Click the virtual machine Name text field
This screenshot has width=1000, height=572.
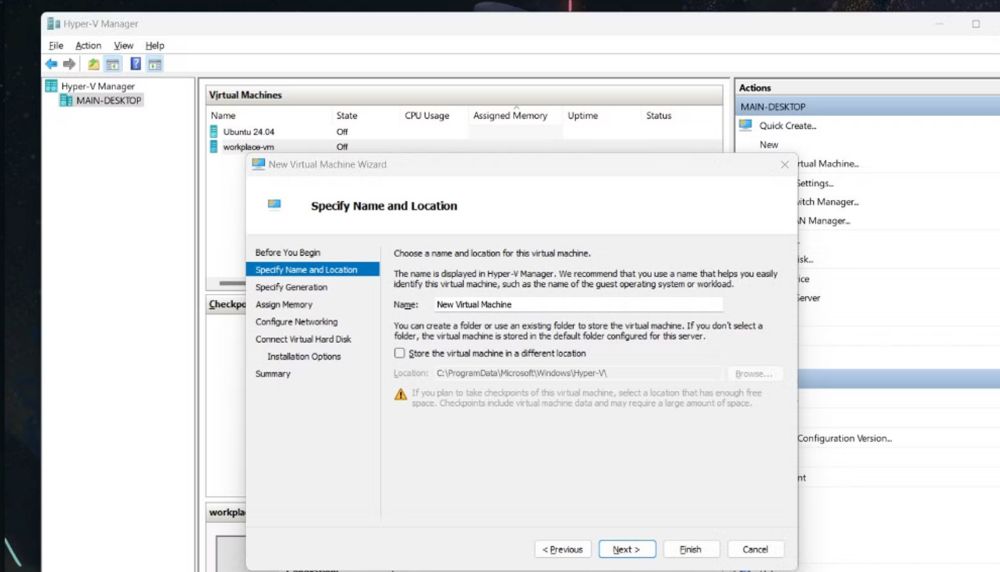pos(577,304)
